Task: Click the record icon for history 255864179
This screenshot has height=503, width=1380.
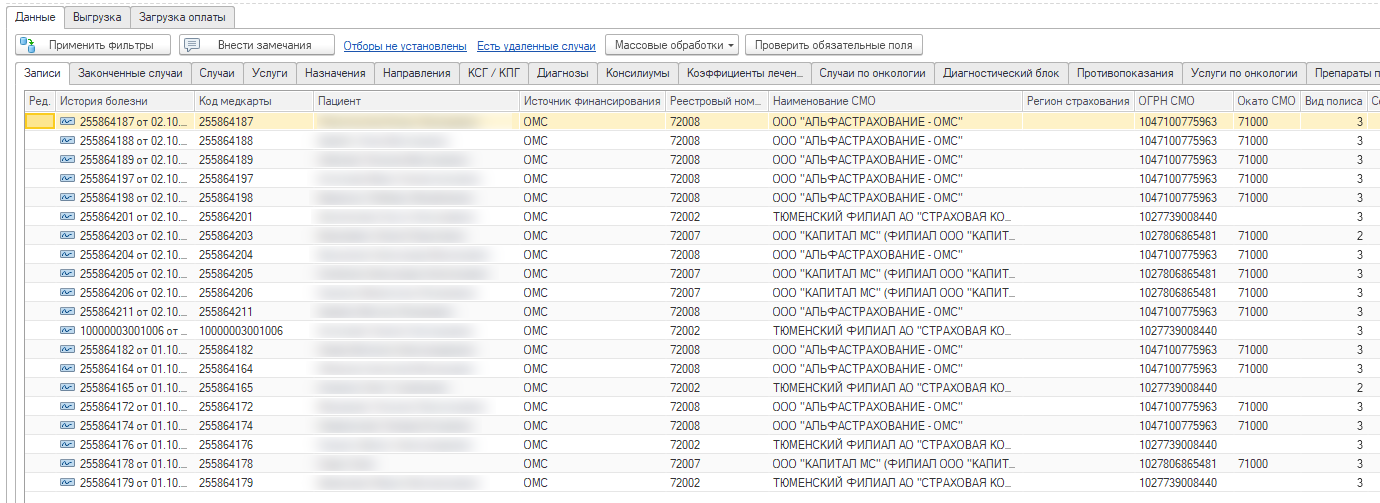Action: pyautogui.click(x=68, y=483)
